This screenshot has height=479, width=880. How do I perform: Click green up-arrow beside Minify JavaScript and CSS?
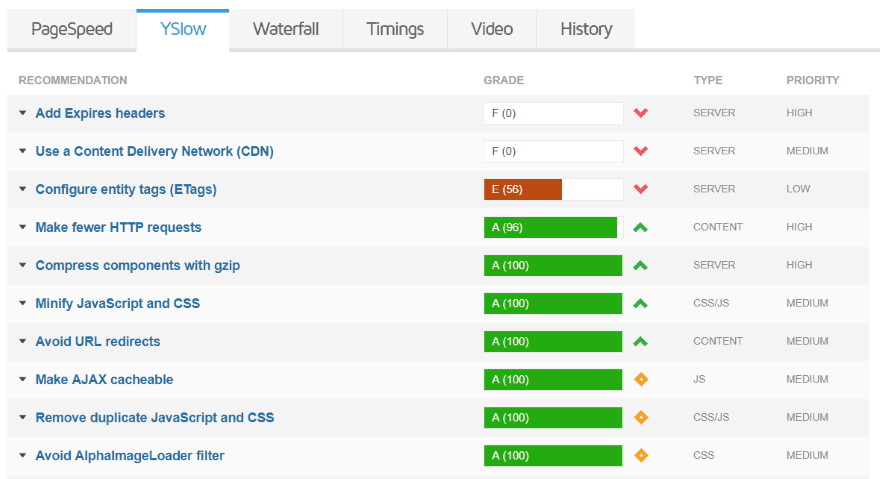click(x=640, y=304)
